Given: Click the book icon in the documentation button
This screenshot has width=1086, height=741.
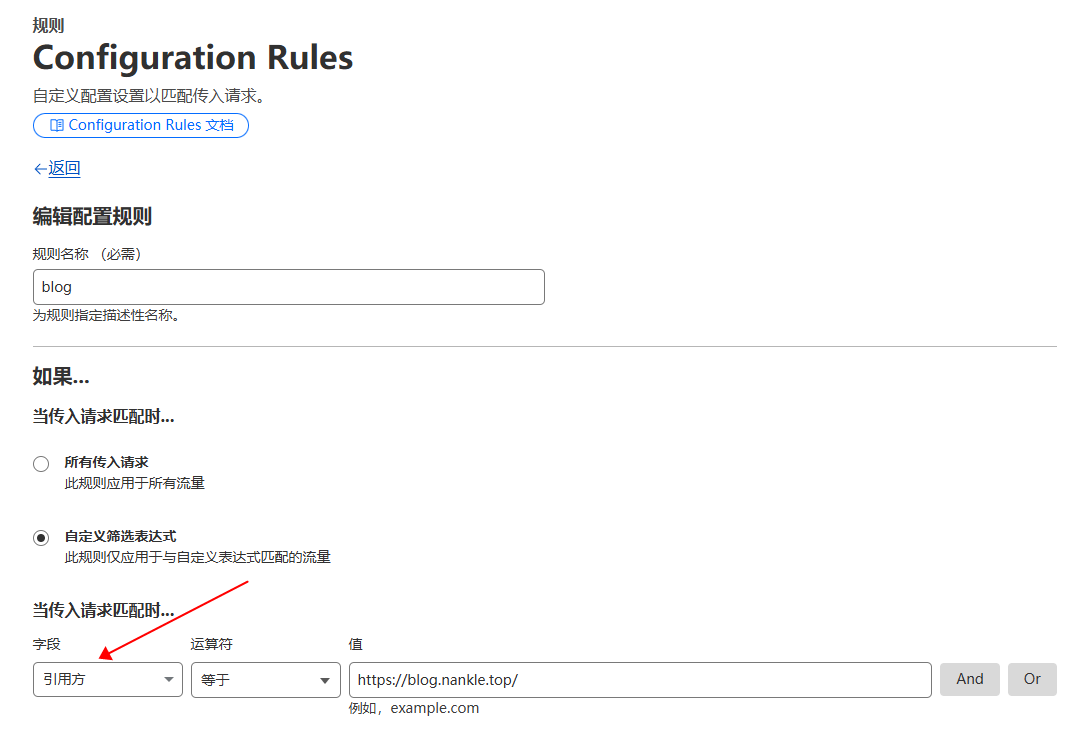Looking at the screenshot, I should click(x=57, y=126).
